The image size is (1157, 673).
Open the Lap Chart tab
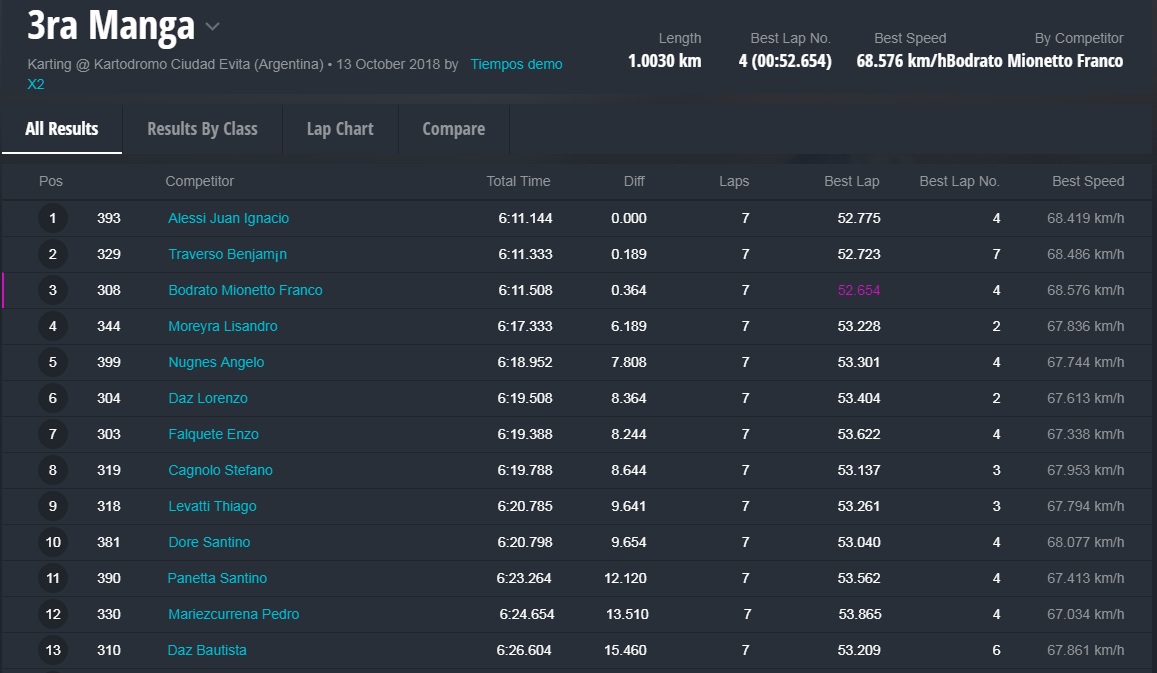tap(340, 129)
